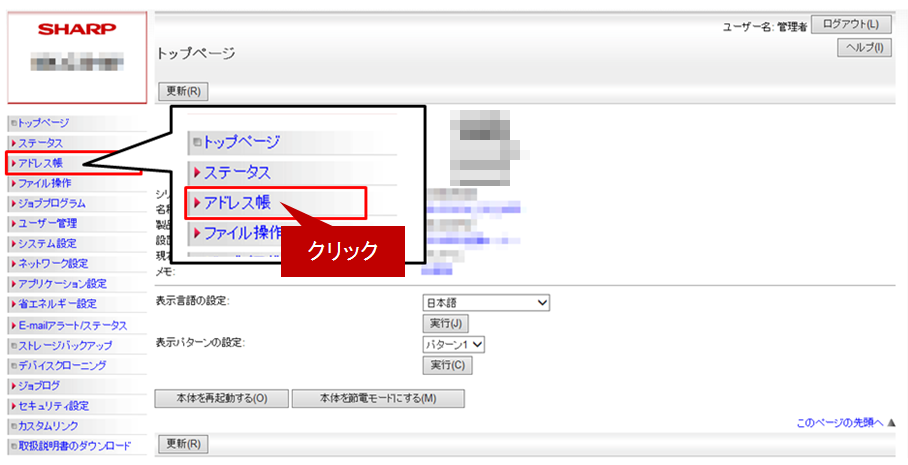Open ファイル操作 in the sidebar menu
Viewport: 908px width, 465px height.
click(45, 183)
